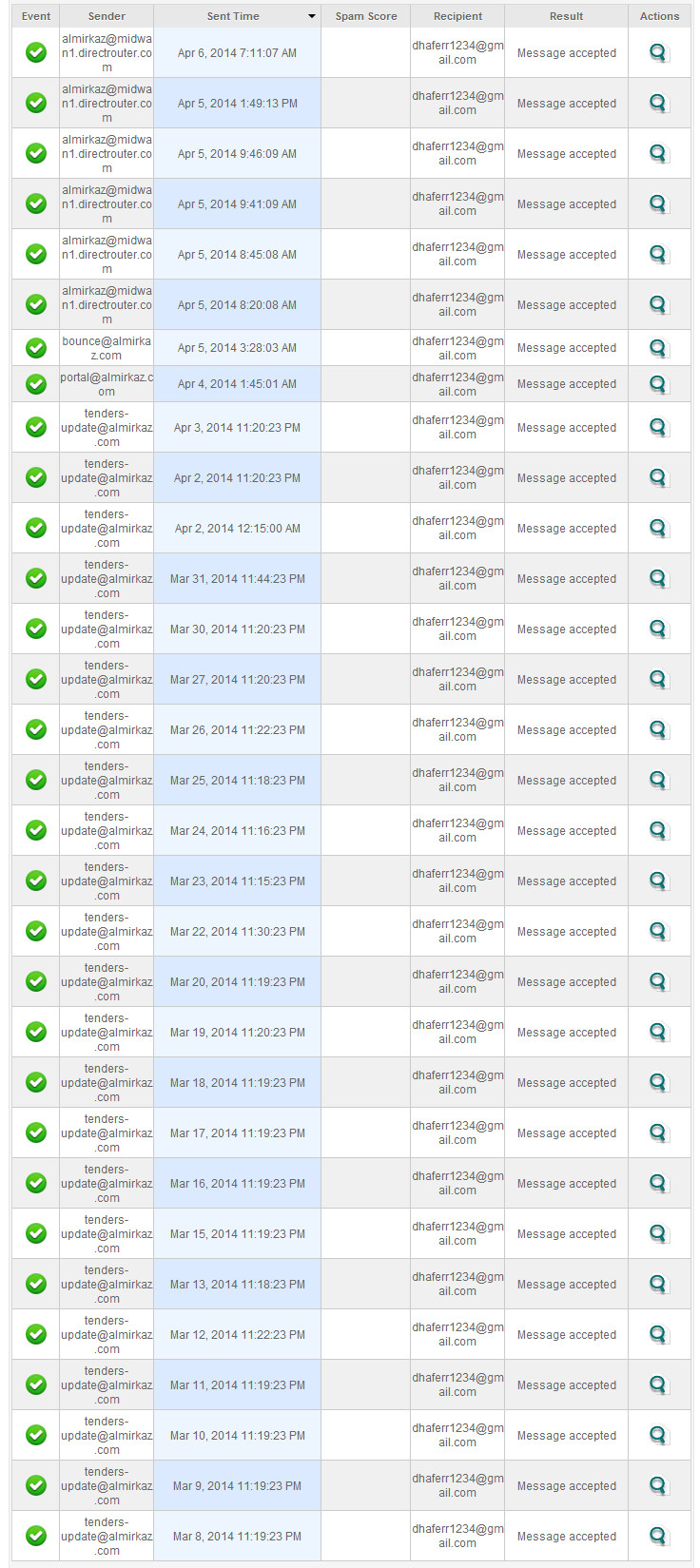The height and width of the screenshot is (1568, 700).
Task: Open details for the Mar 22, 2014 11:30:23 PM message
Action: (x=658, y=932)
